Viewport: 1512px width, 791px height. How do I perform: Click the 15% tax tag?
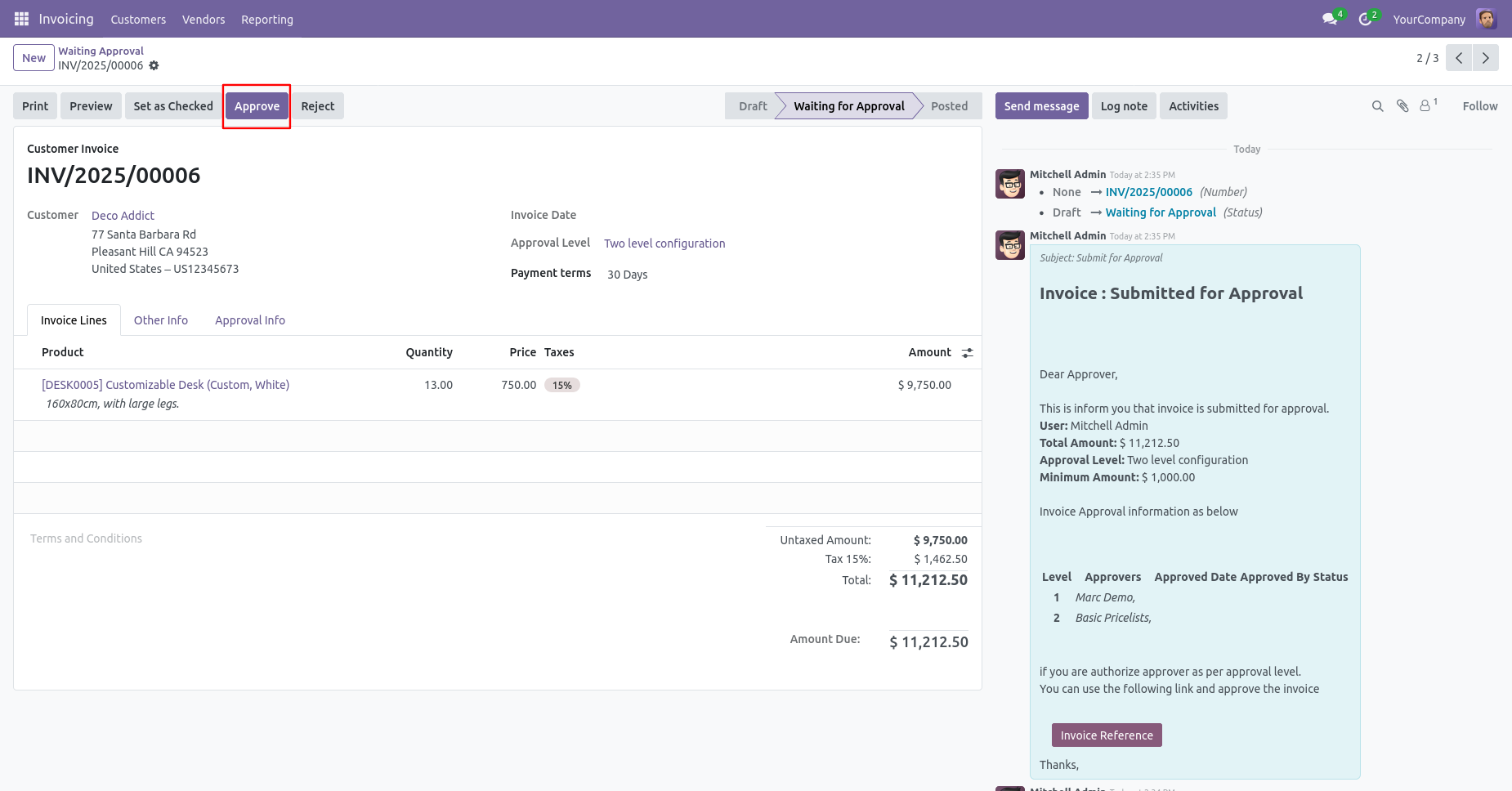pyautogui.click(x=562, y=385)
